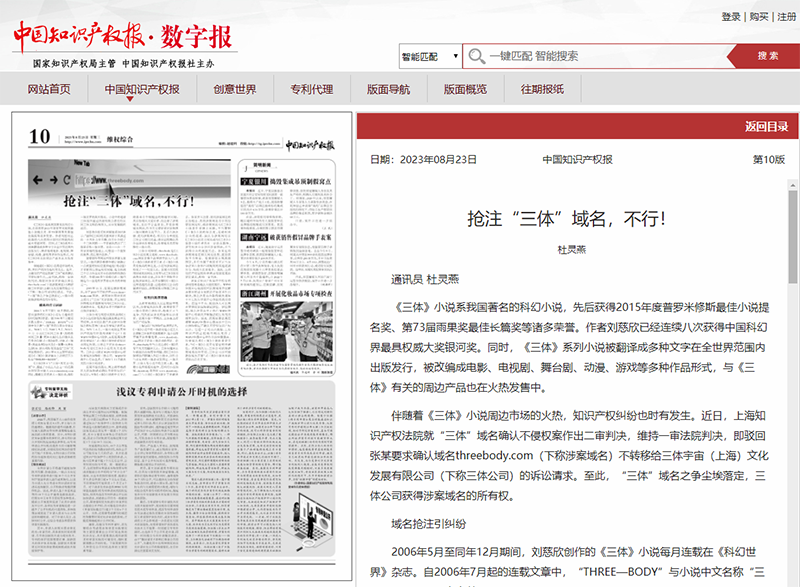The width and height of the screenshot is (800, 587).
Task: Click the 浙江湖州 news headline on page
Action: coord(286,294)
